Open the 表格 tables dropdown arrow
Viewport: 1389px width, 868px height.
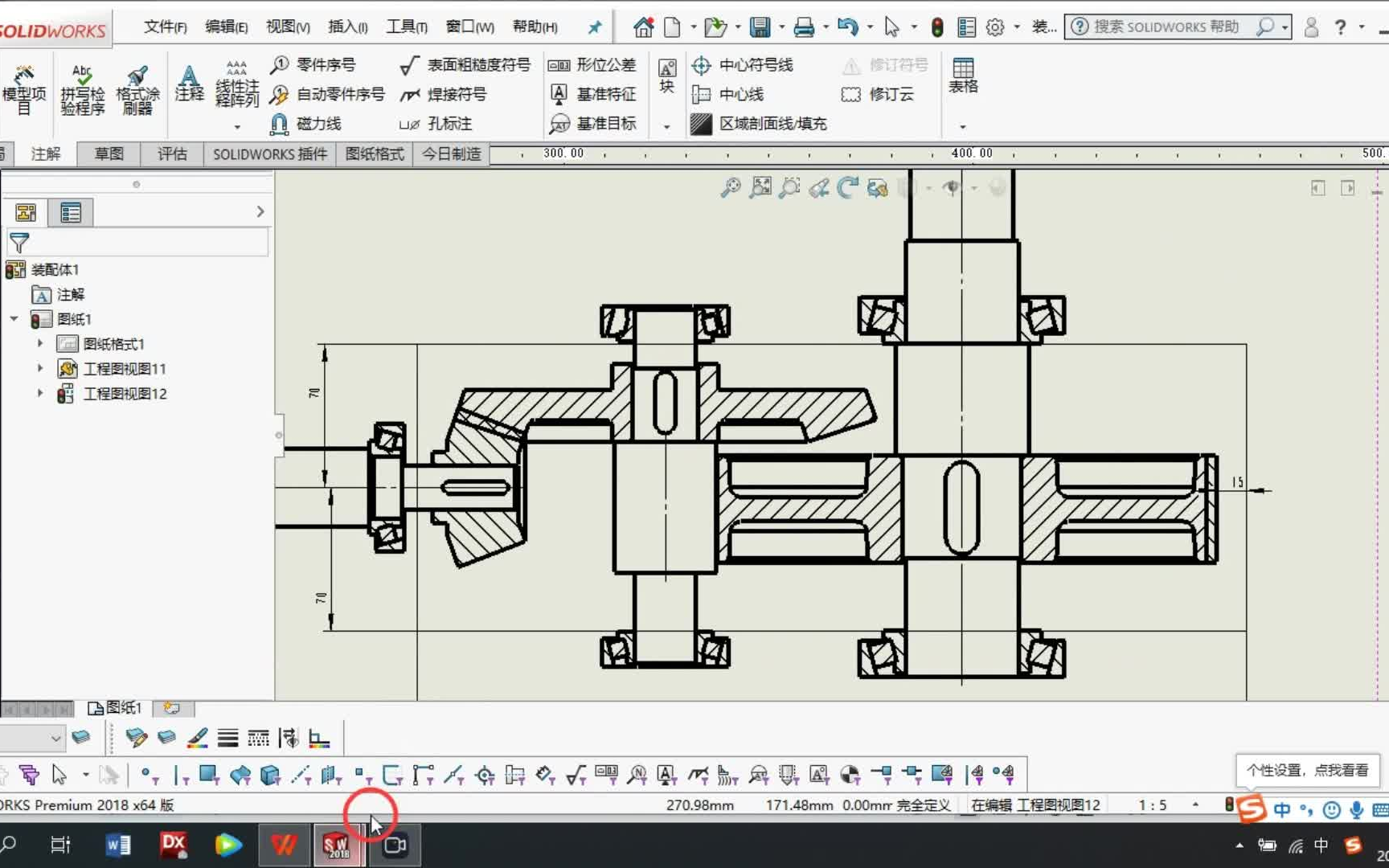pyautogui.click(x=962, y=126)
